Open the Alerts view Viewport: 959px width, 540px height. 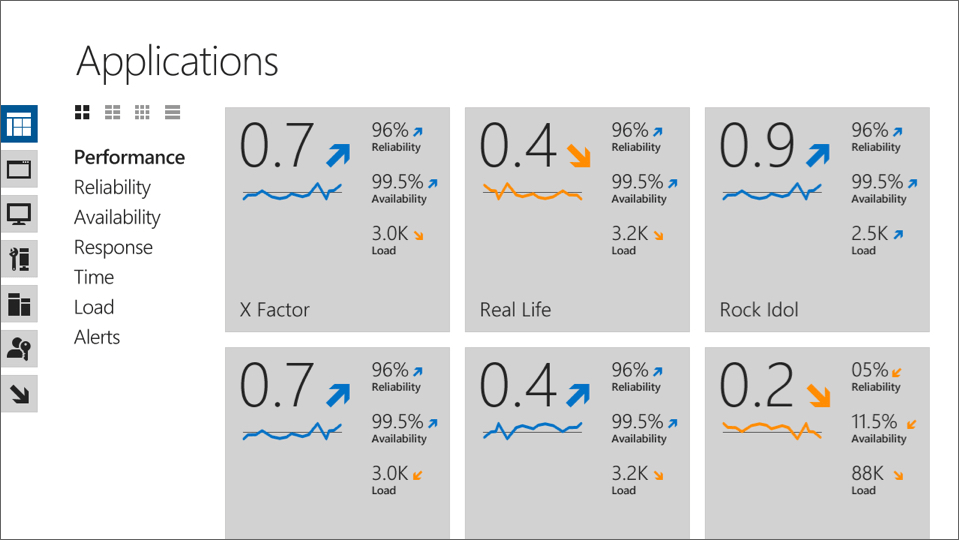coord(97,337)
